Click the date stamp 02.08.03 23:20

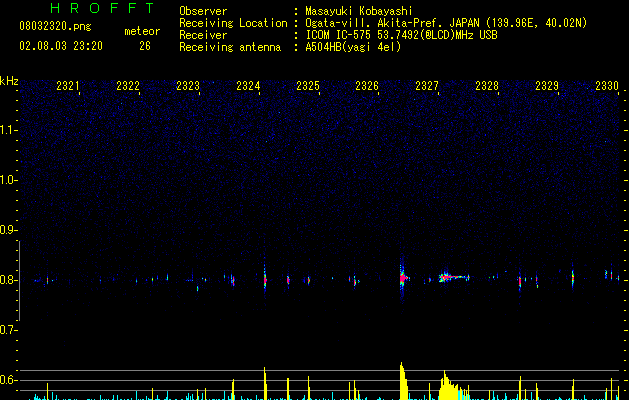(61, 46)
